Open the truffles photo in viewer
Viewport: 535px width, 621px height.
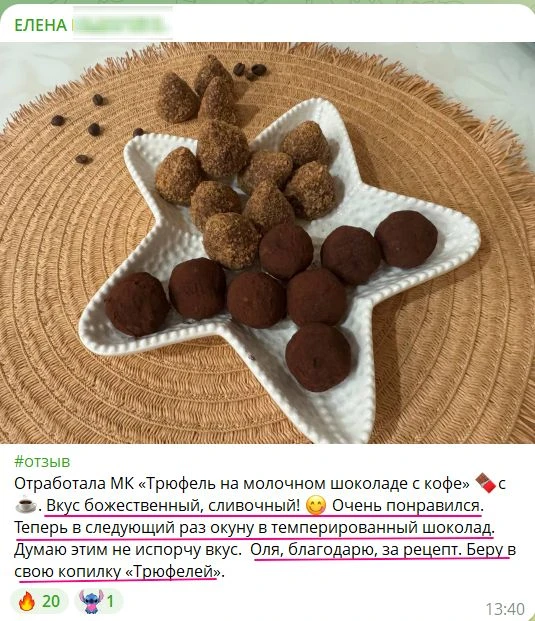click(267, 243)
